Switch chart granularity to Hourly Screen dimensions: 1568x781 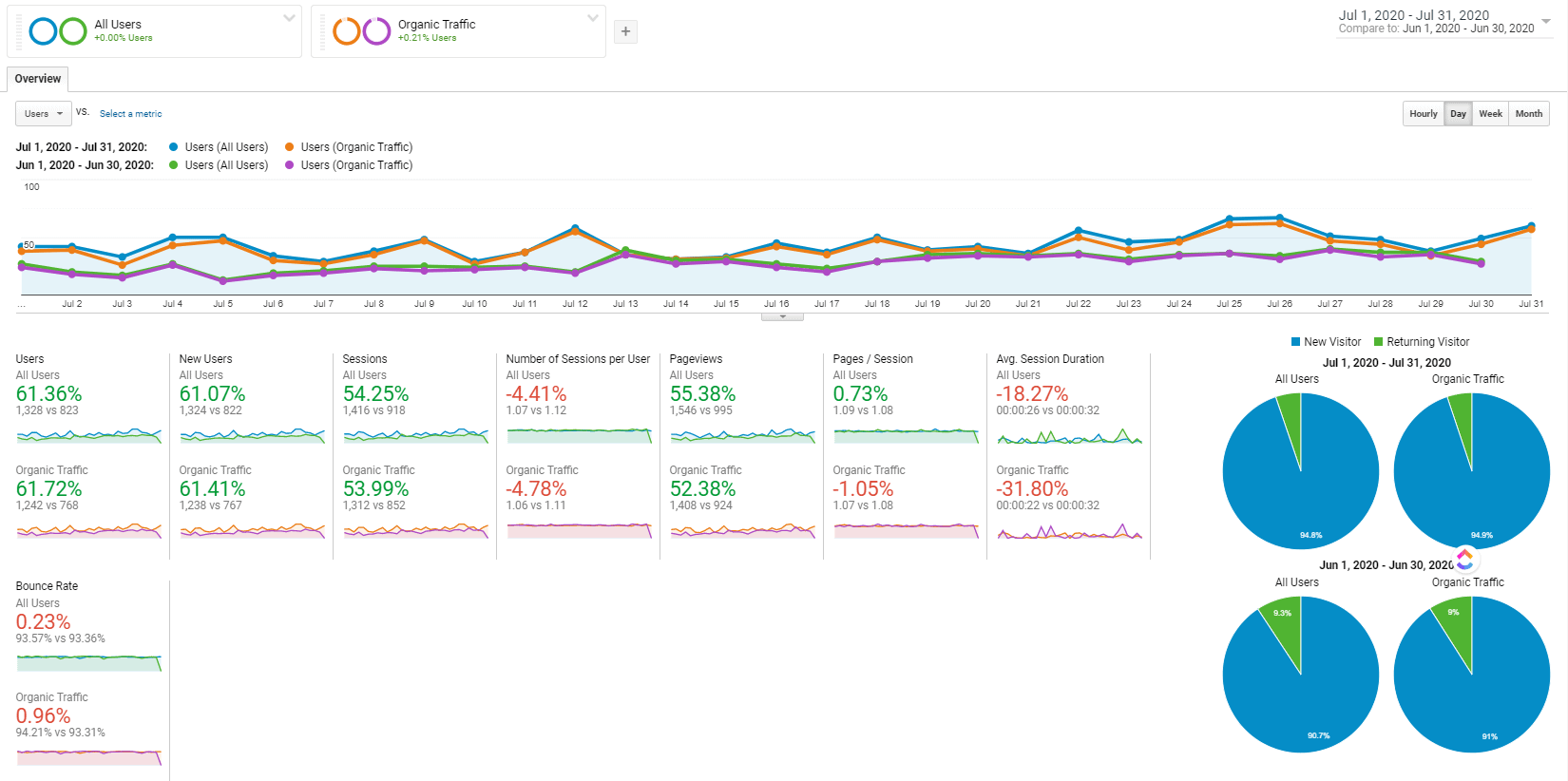[1424, 114]
